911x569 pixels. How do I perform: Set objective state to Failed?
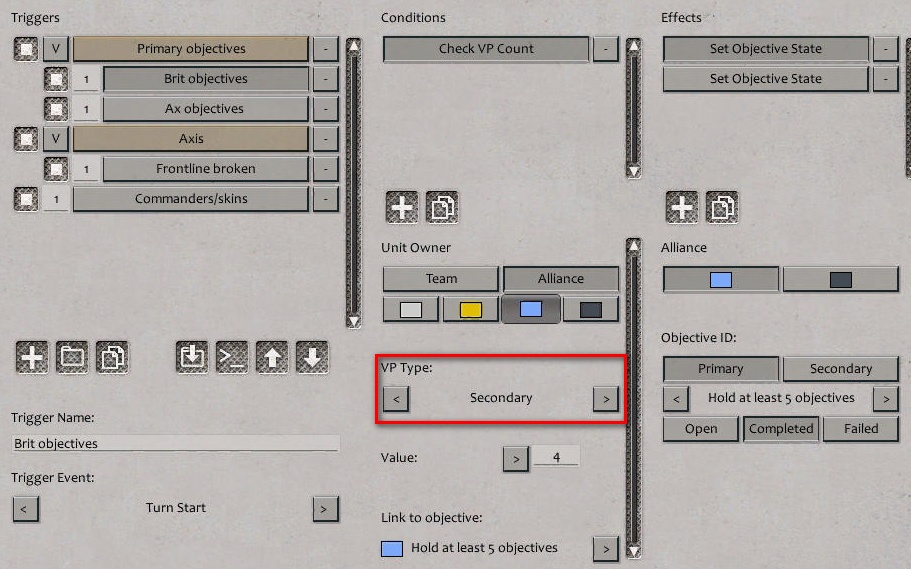coord(861,429)
